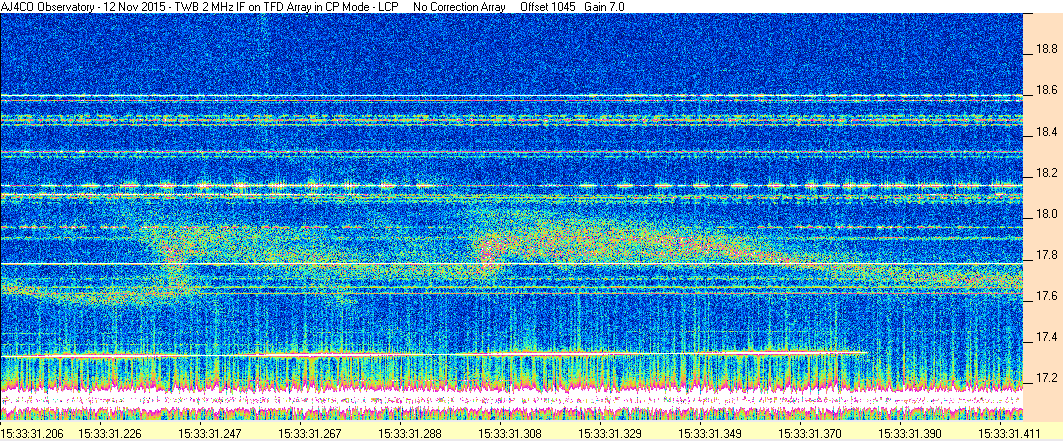Image resolution: width=1063 pixels, height=441 pixels.
Task: Click the Offset 1045 header text
Action: coord(548,6)
